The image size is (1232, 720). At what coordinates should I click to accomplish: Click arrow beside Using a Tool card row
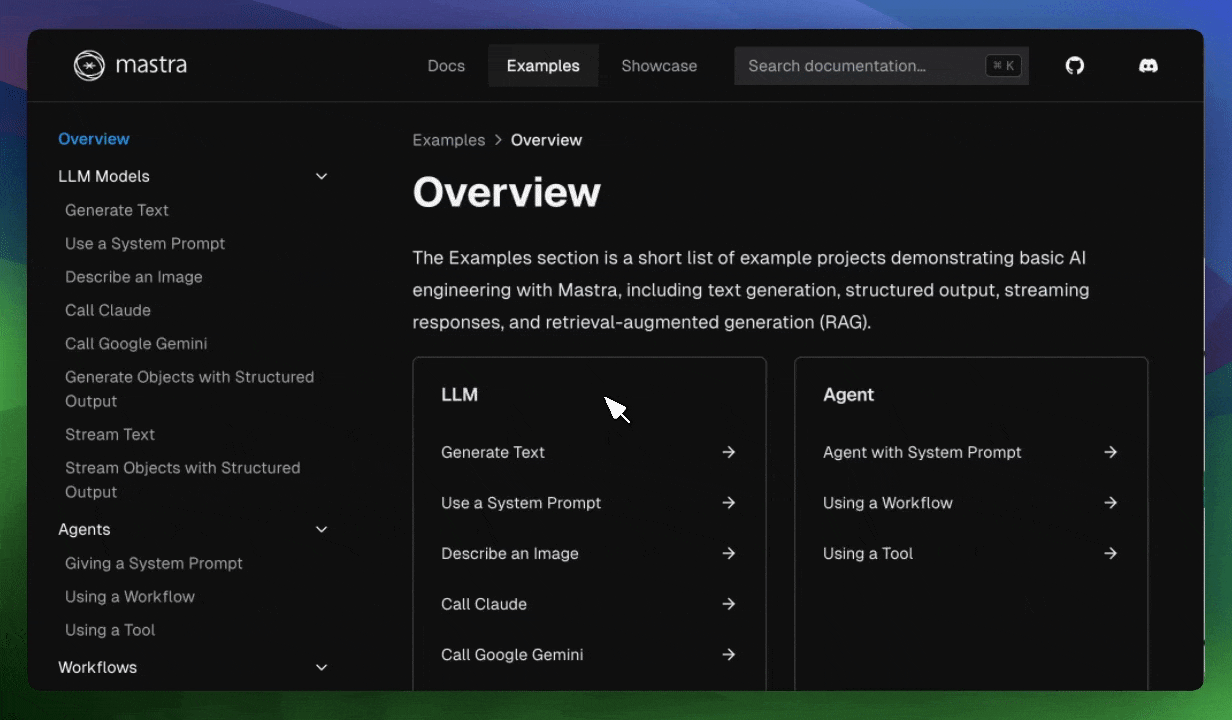click(1111, 553)
